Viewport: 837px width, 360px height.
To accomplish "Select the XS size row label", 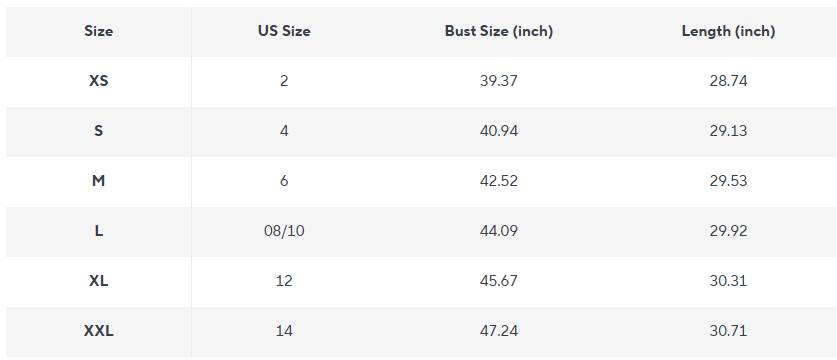I will (99, 81).
